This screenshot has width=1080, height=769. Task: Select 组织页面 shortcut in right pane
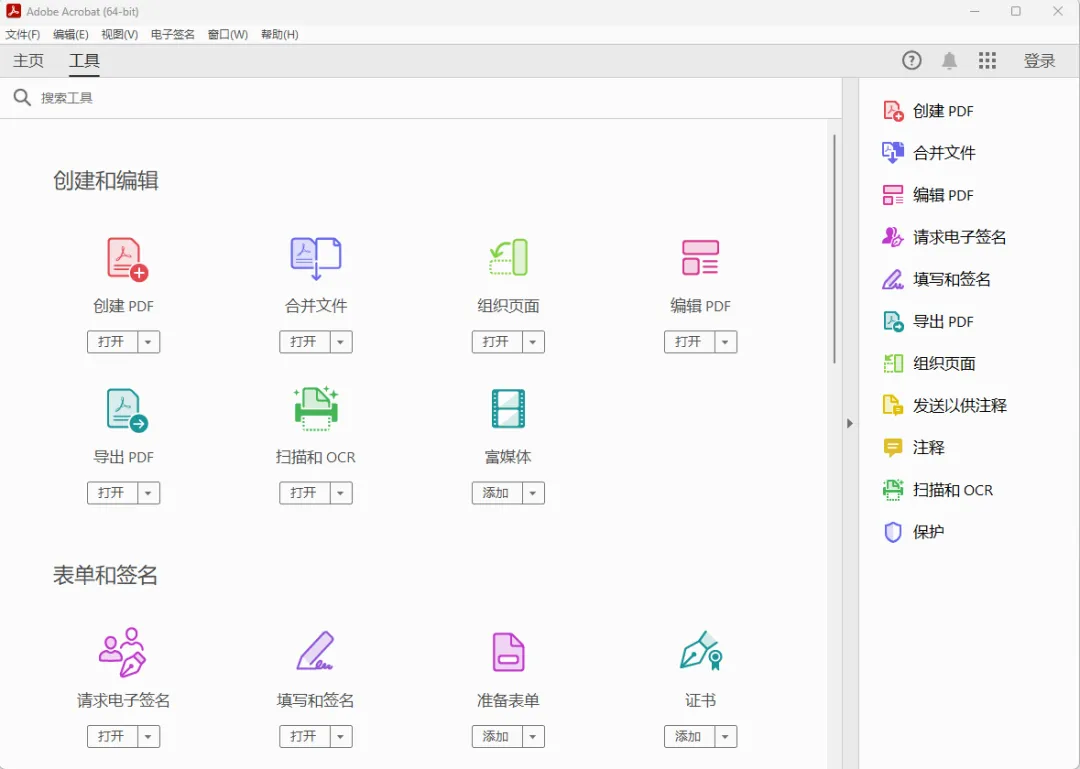click(x=928, y=363)
